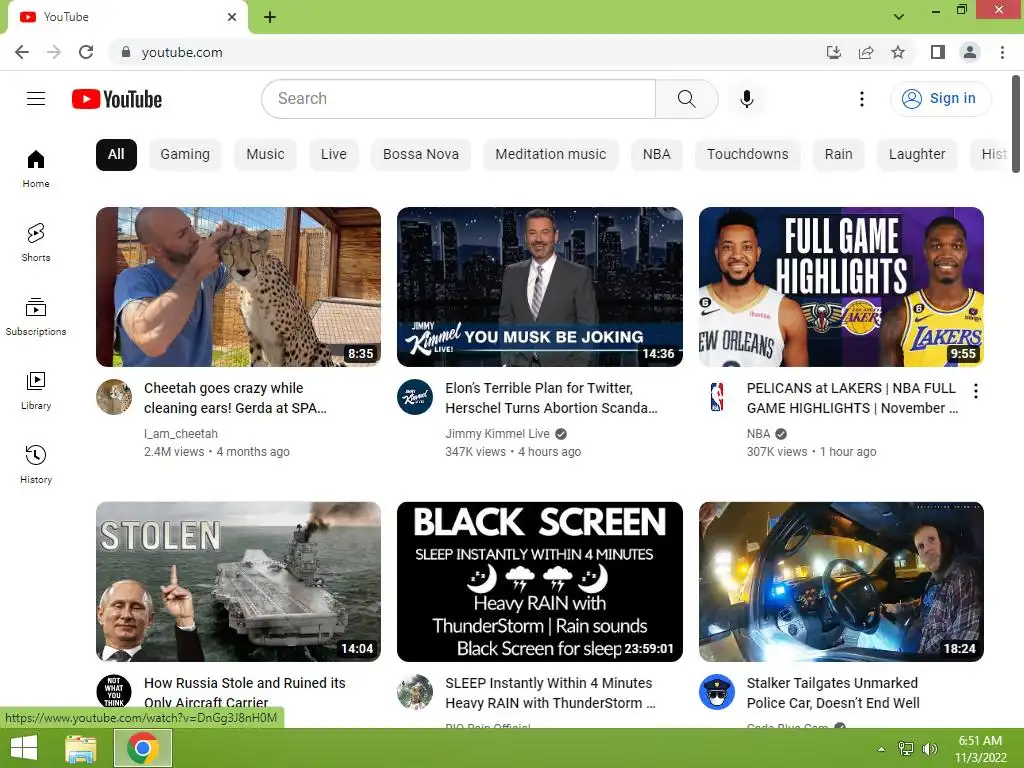
Task: Play the Jimmy Kimmel thumbnail
Action: click(x=539, y=287)
